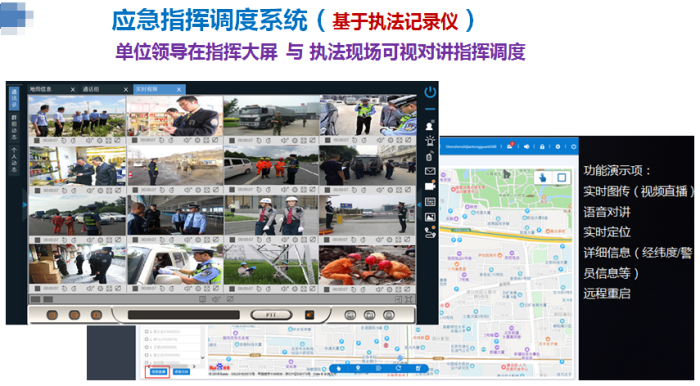
Task: Click the video camera icon in sidebar
Action: tap(430, 186)
